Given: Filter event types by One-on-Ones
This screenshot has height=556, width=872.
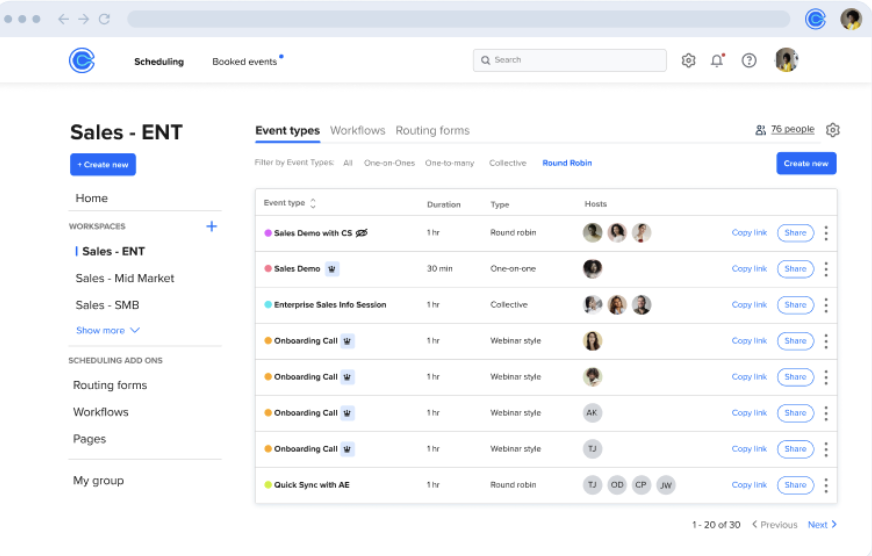Looking at the screenshot, I should 389,163.
